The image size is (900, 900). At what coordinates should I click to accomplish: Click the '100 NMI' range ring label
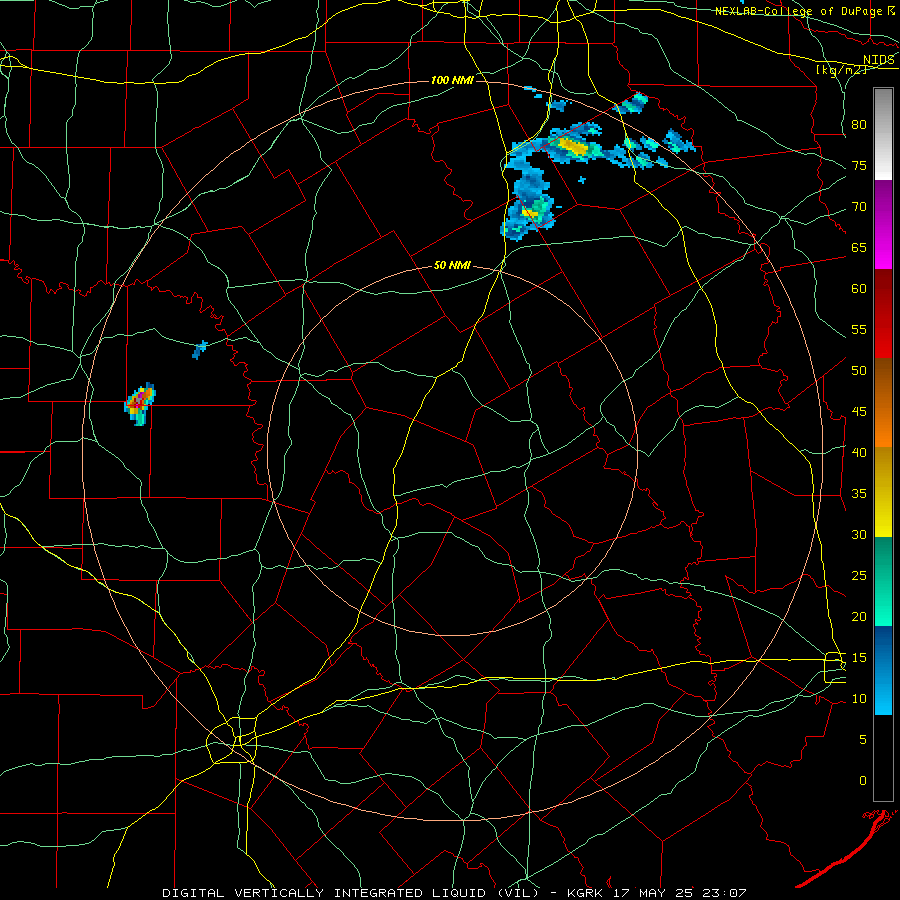pyautogui.click(x=452, y=80)
